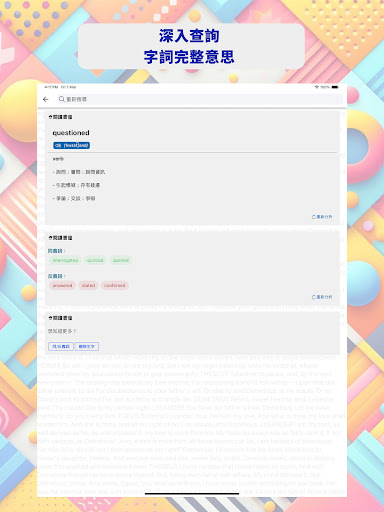Click re-analyze link in the definition card
This screenshot has width=384, height=512.
coord(322,217)
